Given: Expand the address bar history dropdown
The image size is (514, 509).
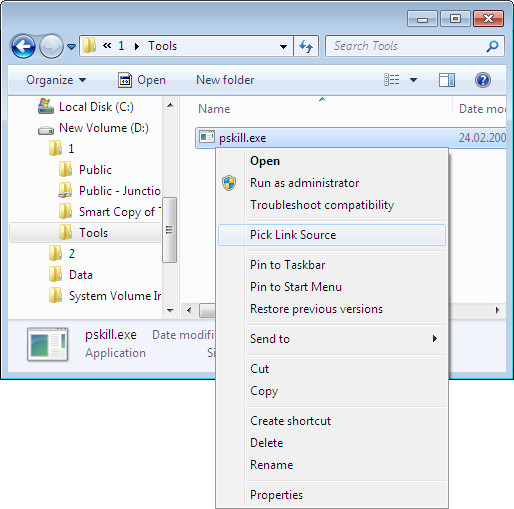Looking at the screenshot, I should [283, 46].
